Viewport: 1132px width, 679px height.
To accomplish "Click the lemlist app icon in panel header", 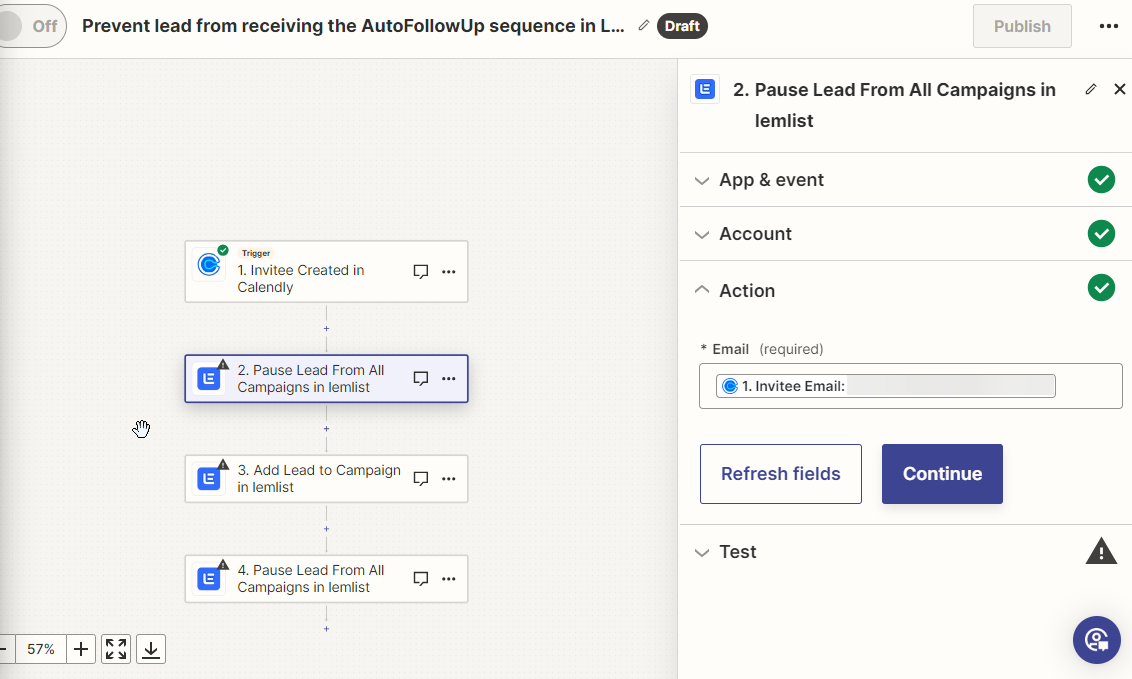I will click(705, 89).
